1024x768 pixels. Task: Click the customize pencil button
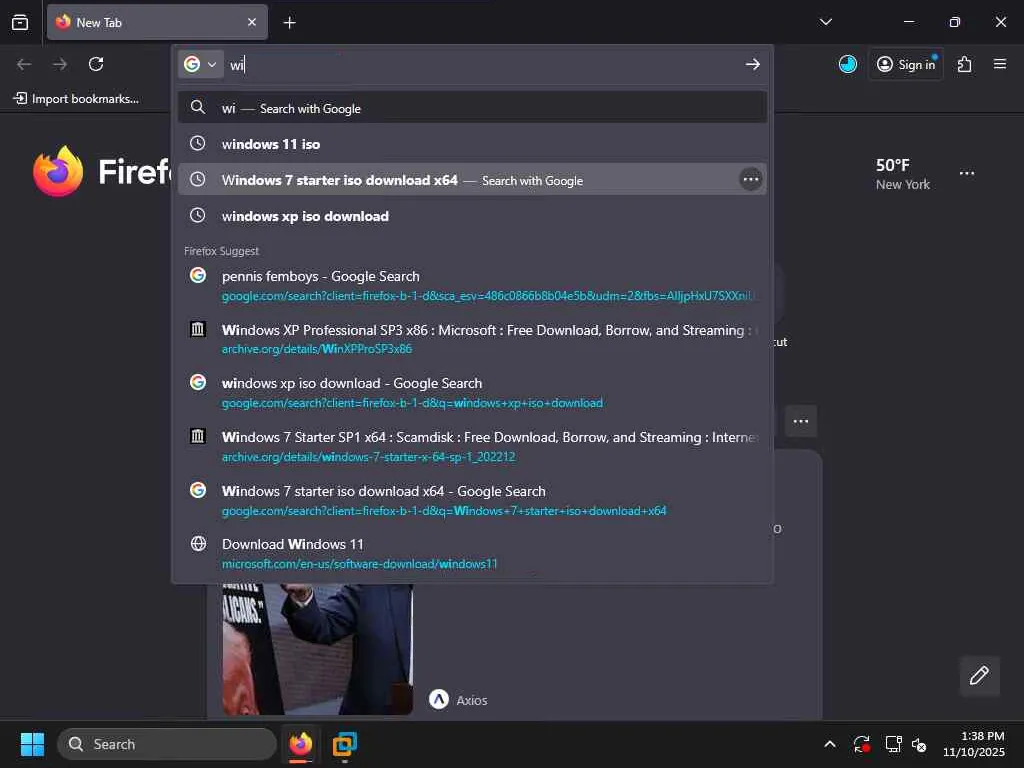[x=979, y=675]
